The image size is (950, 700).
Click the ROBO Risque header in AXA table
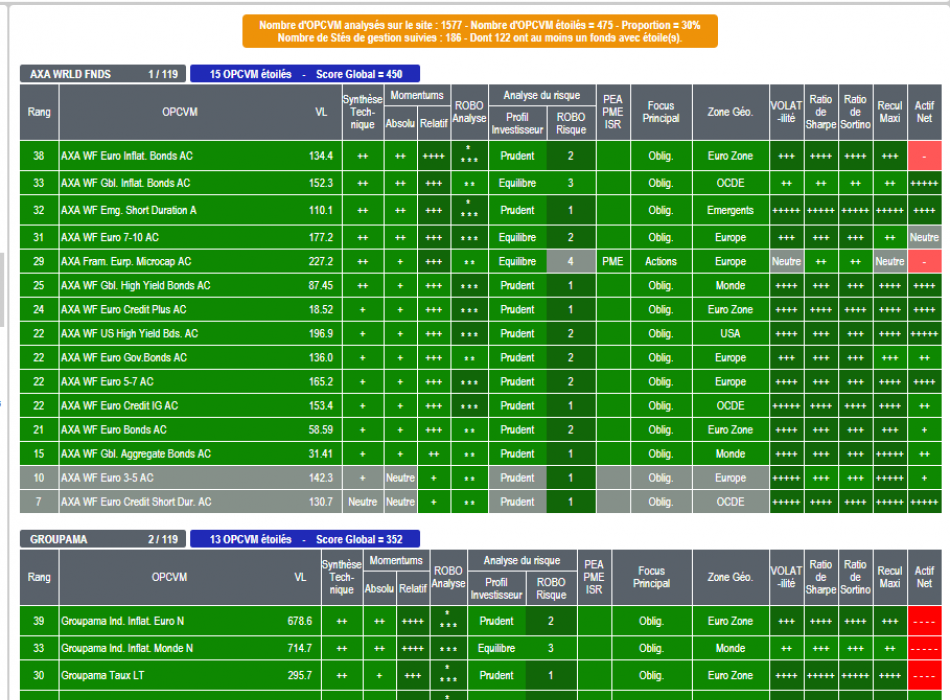tap(571, 124)
